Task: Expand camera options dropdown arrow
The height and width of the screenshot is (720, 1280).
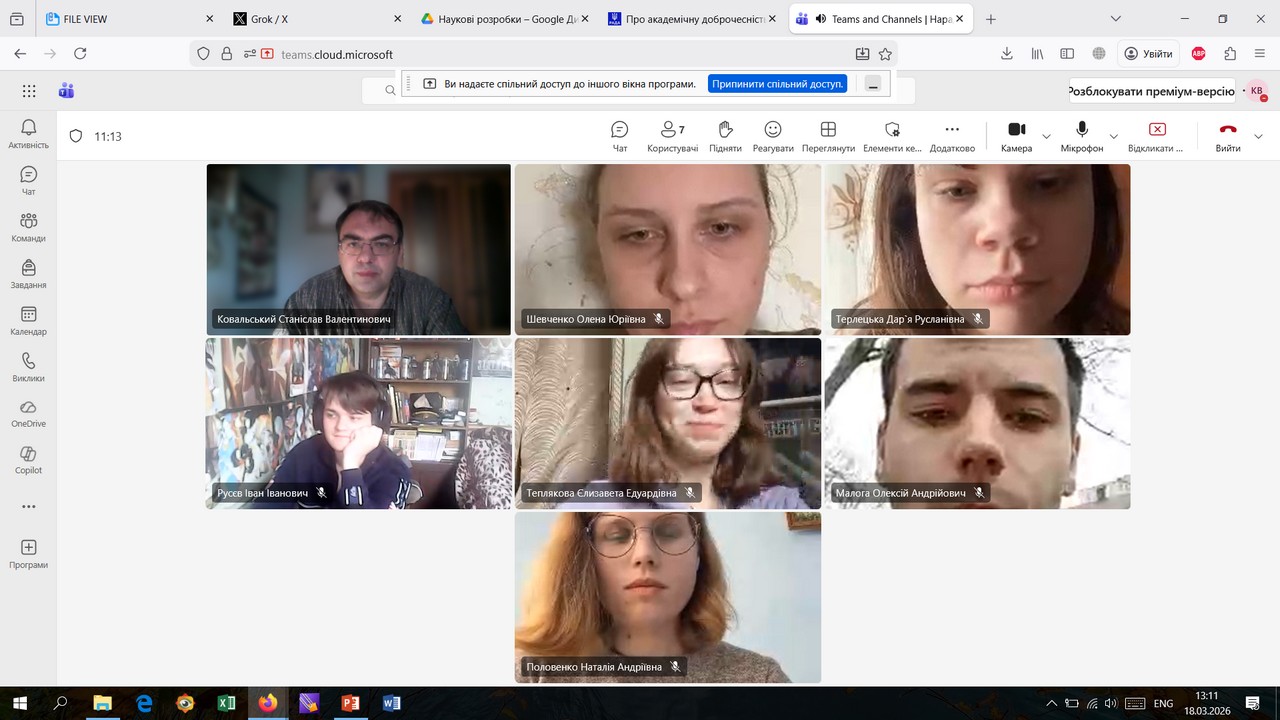Action: pos(1046,137)
